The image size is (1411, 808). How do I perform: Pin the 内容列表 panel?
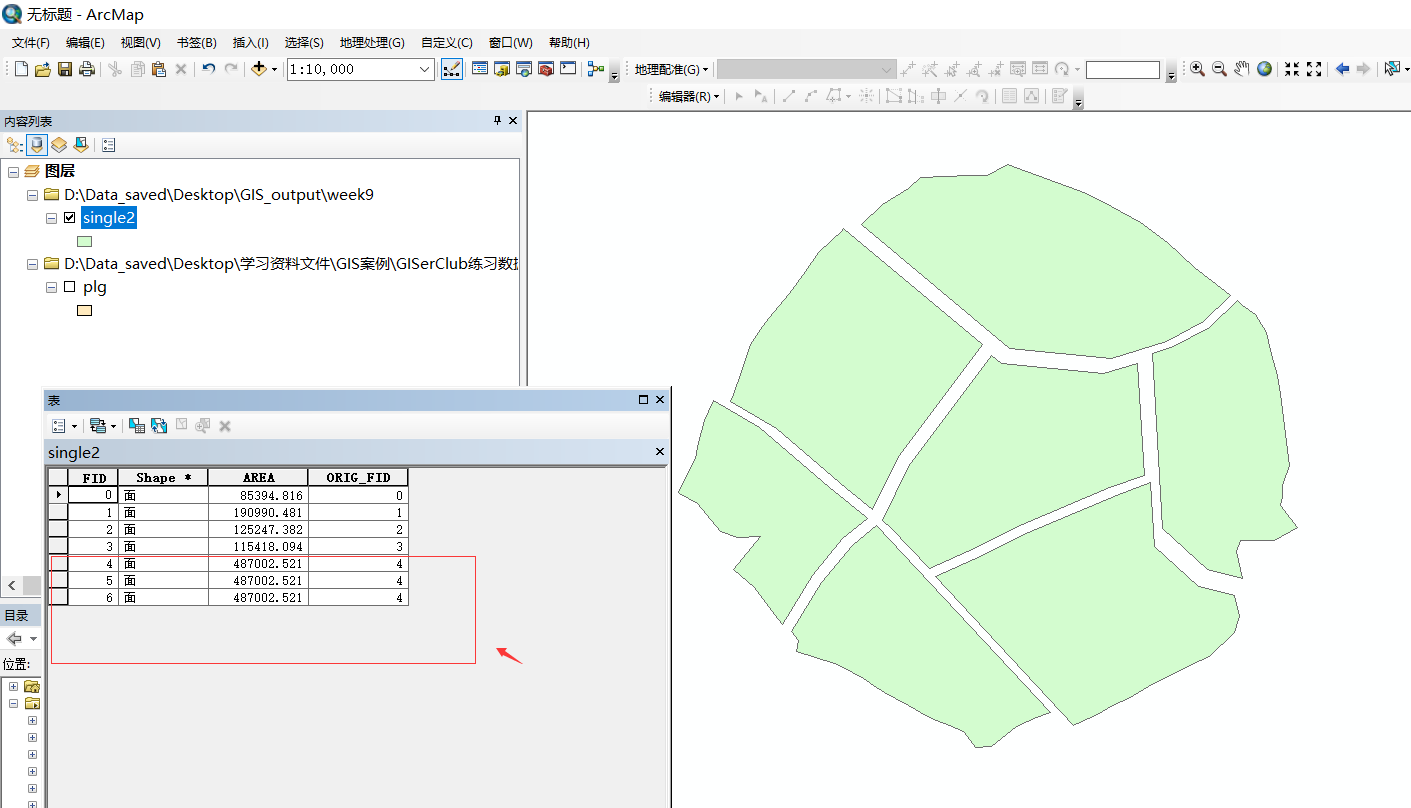point(497,120)
